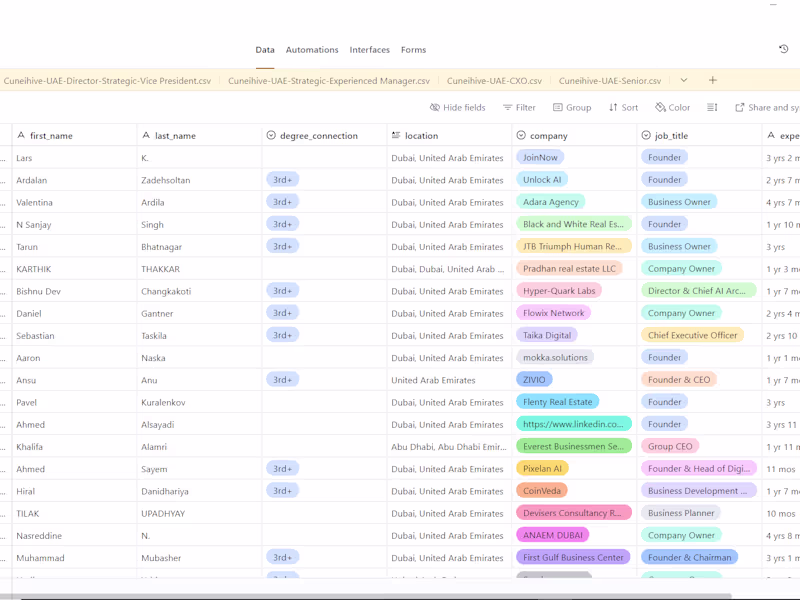The image size is (800, 600).
Task: Click the Unlock AI company tag
Action: pyautogui.click(x=542, y=180)
